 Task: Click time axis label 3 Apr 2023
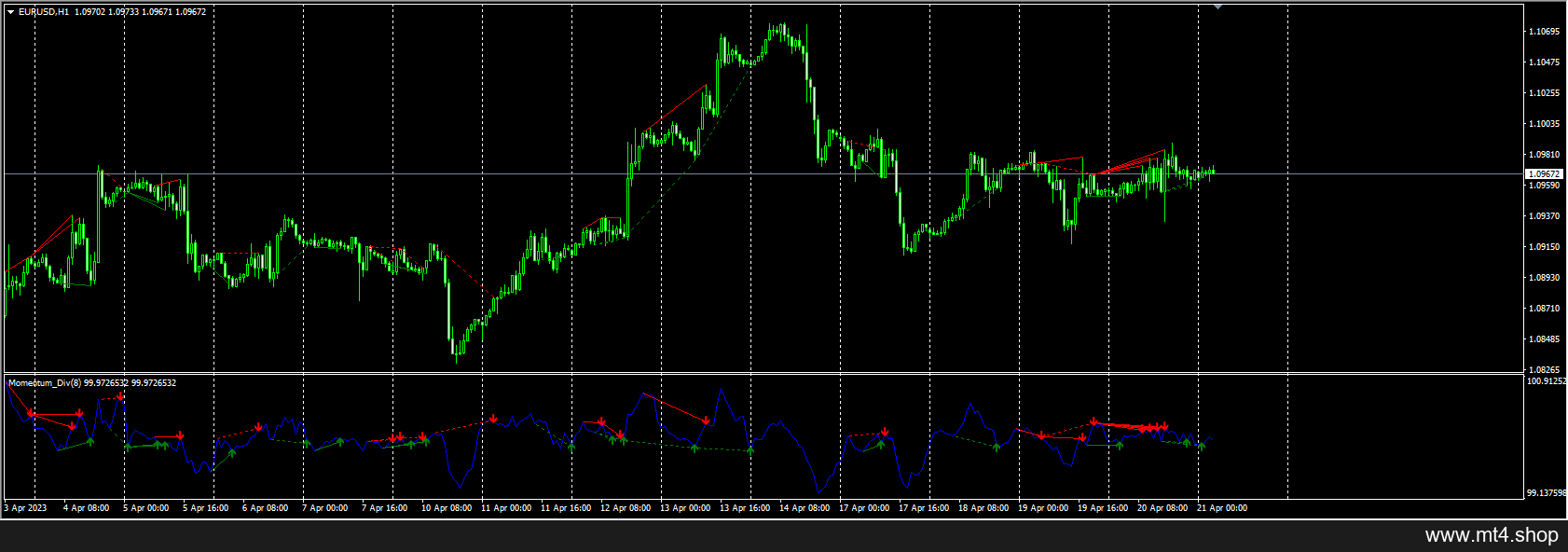[25, 508]
